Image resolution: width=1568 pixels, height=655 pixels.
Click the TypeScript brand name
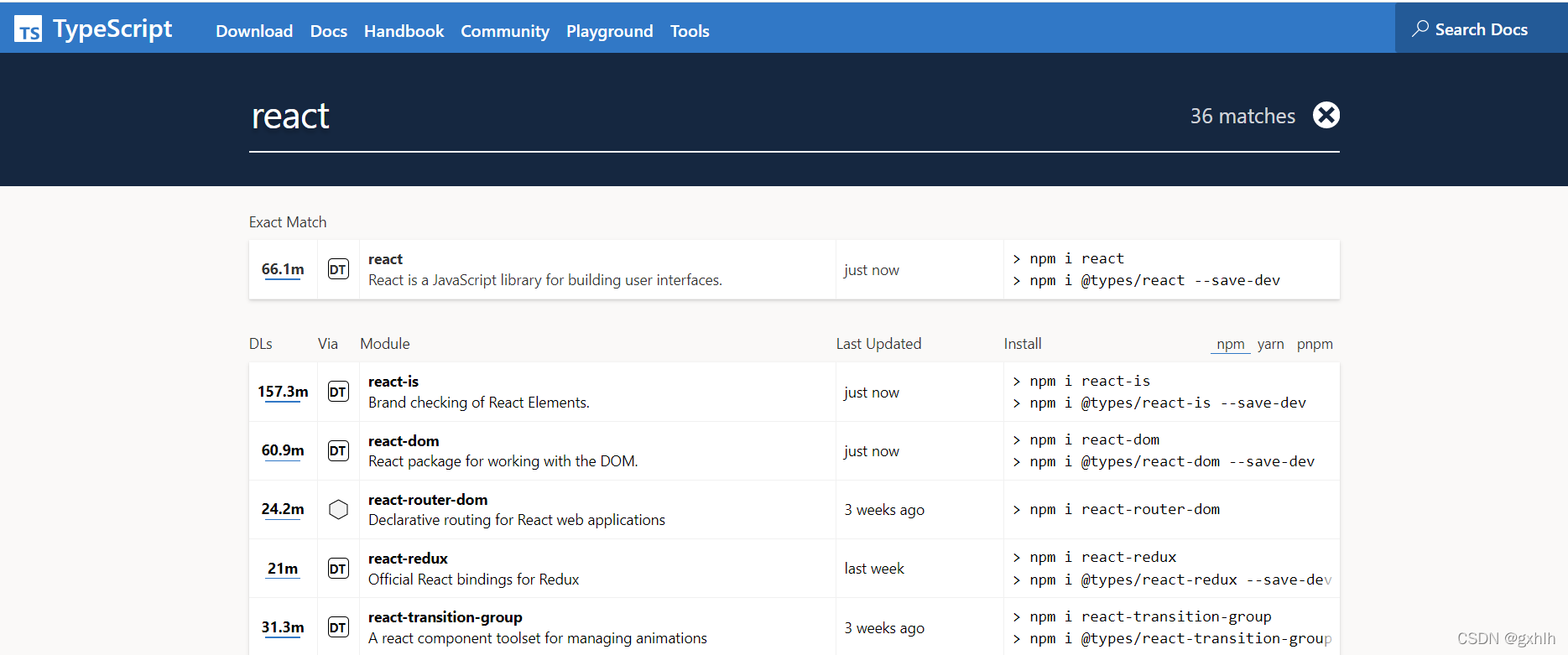(112, 29)
